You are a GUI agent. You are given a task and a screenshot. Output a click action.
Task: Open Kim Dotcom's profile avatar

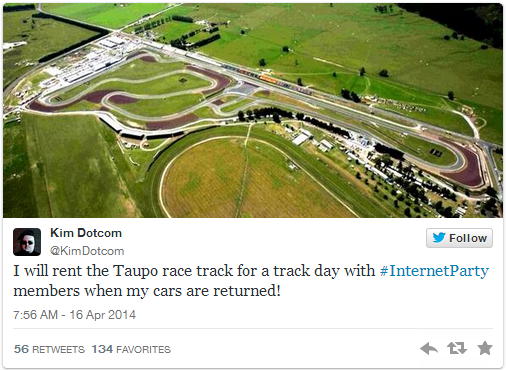[x=27, y=242]
